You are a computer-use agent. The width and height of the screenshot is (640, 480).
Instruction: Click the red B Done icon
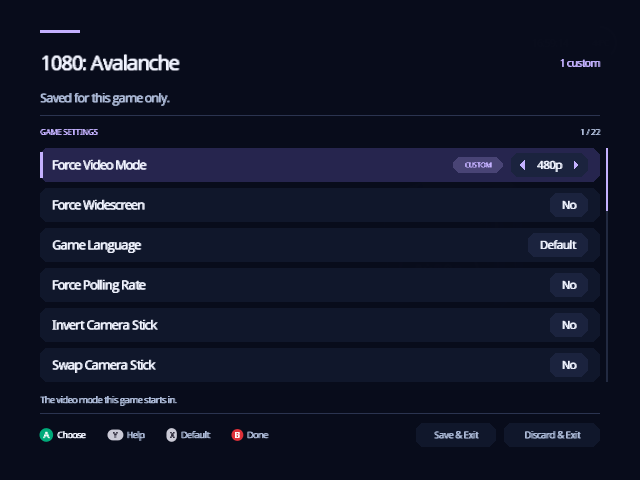[x=237, y=435]
